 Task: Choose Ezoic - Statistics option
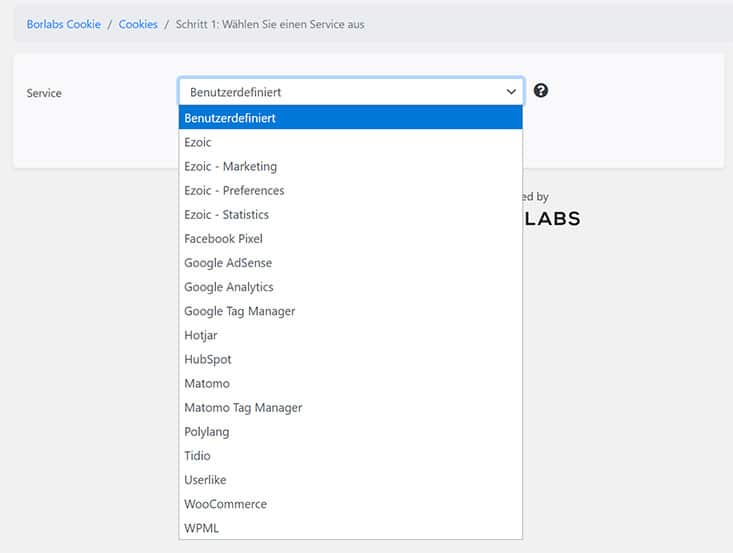[351, 215]
